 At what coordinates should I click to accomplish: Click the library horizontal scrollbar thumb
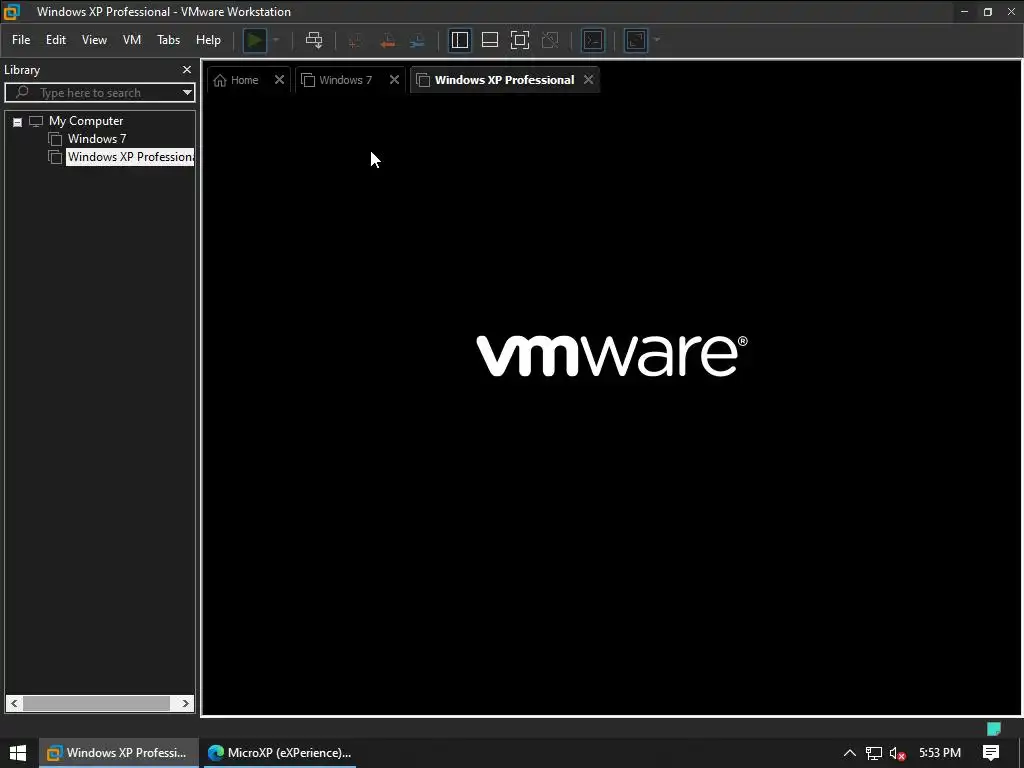coord(97,703)
